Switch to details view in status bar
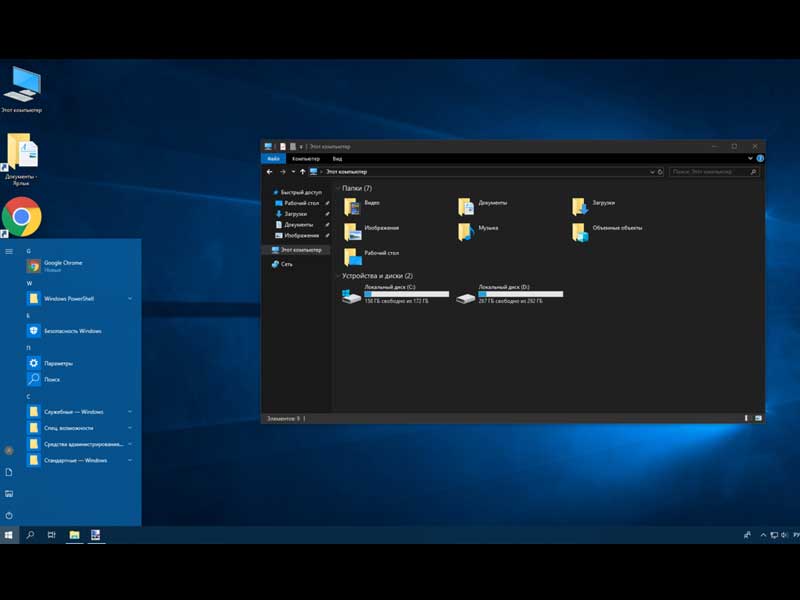Viewport: 800px width, 600px height. [747, 417]
